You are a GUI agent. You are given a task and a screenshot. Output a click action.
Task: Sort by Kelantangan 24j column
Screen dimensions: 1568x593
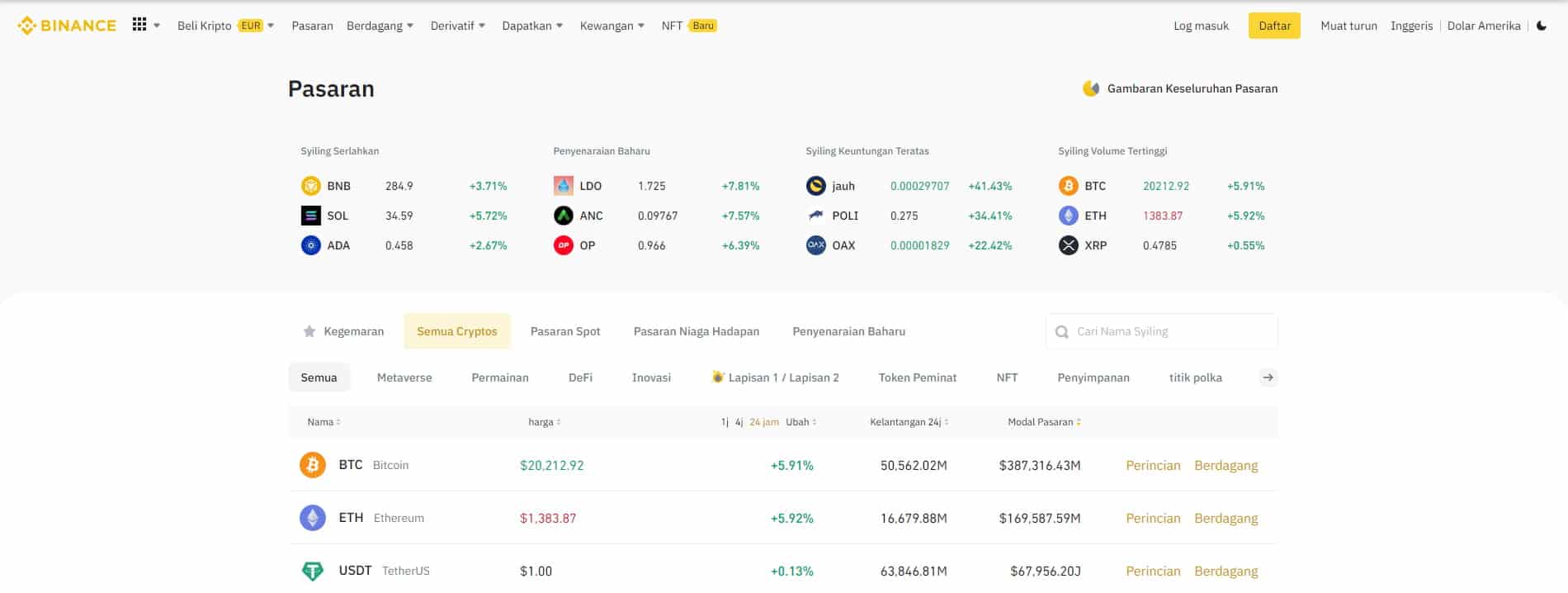point(909,422)
